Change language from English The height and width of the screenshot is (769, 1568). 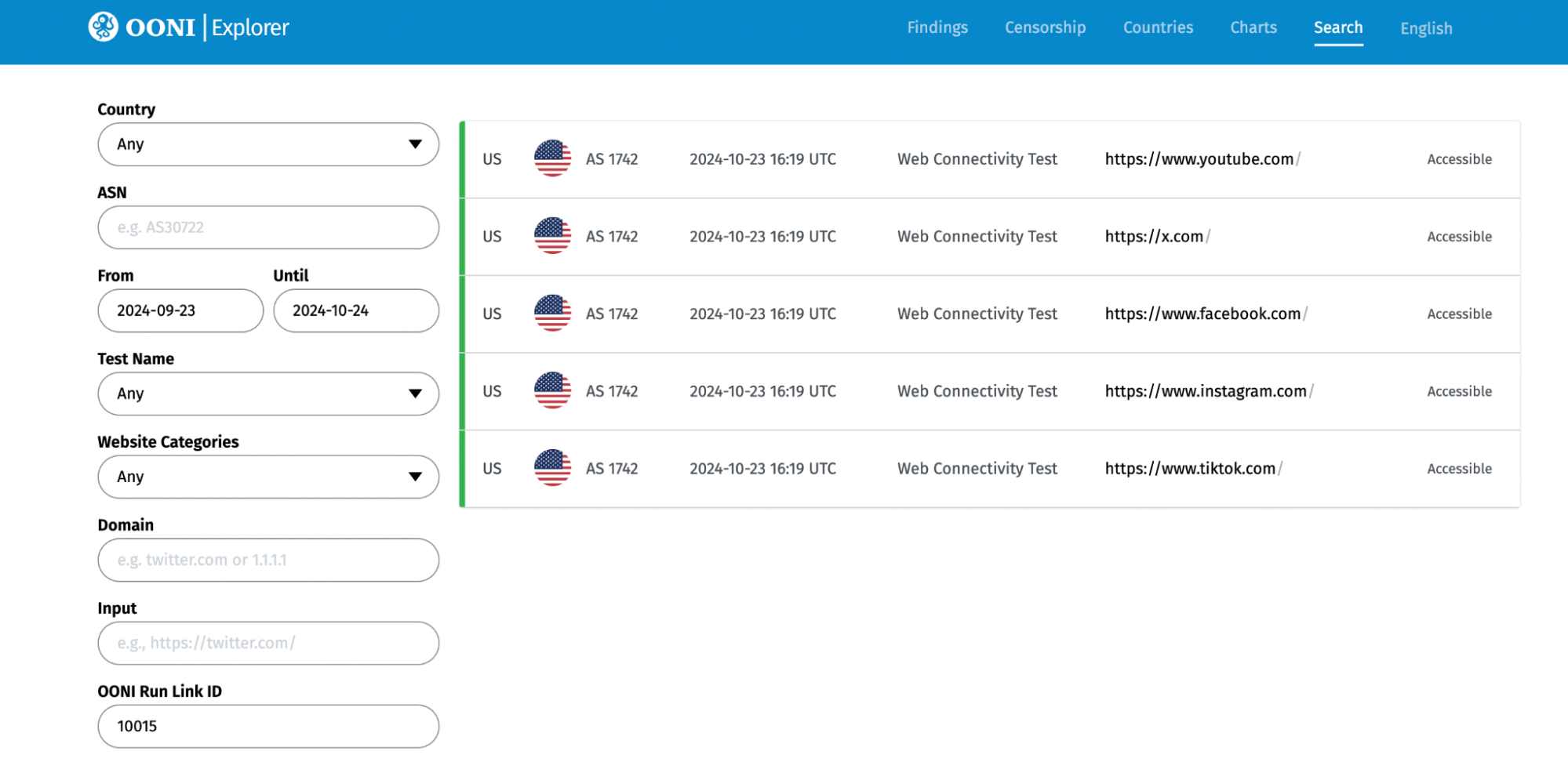[x=1425, y=28]
